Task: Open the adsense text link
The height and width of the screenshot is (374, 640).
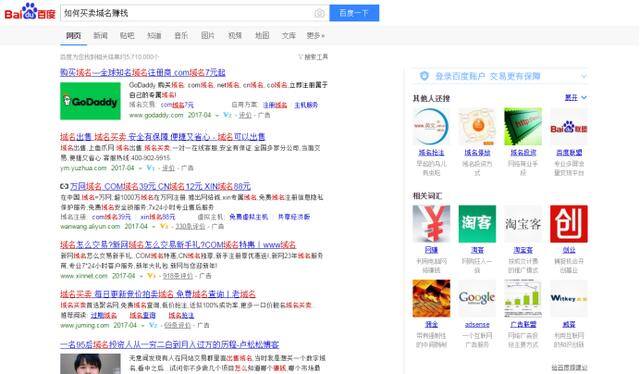Action: coord(477,325)
